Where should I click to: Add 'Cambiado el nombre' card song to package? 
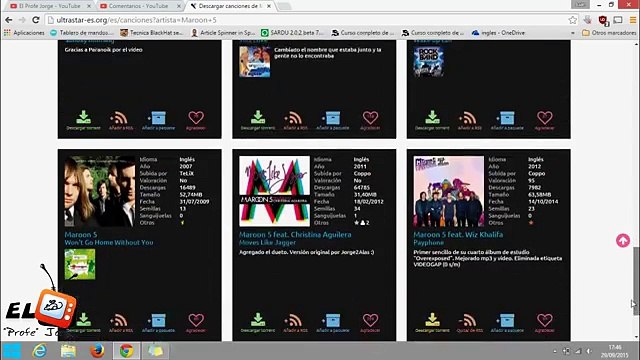(x=333, y=120)
